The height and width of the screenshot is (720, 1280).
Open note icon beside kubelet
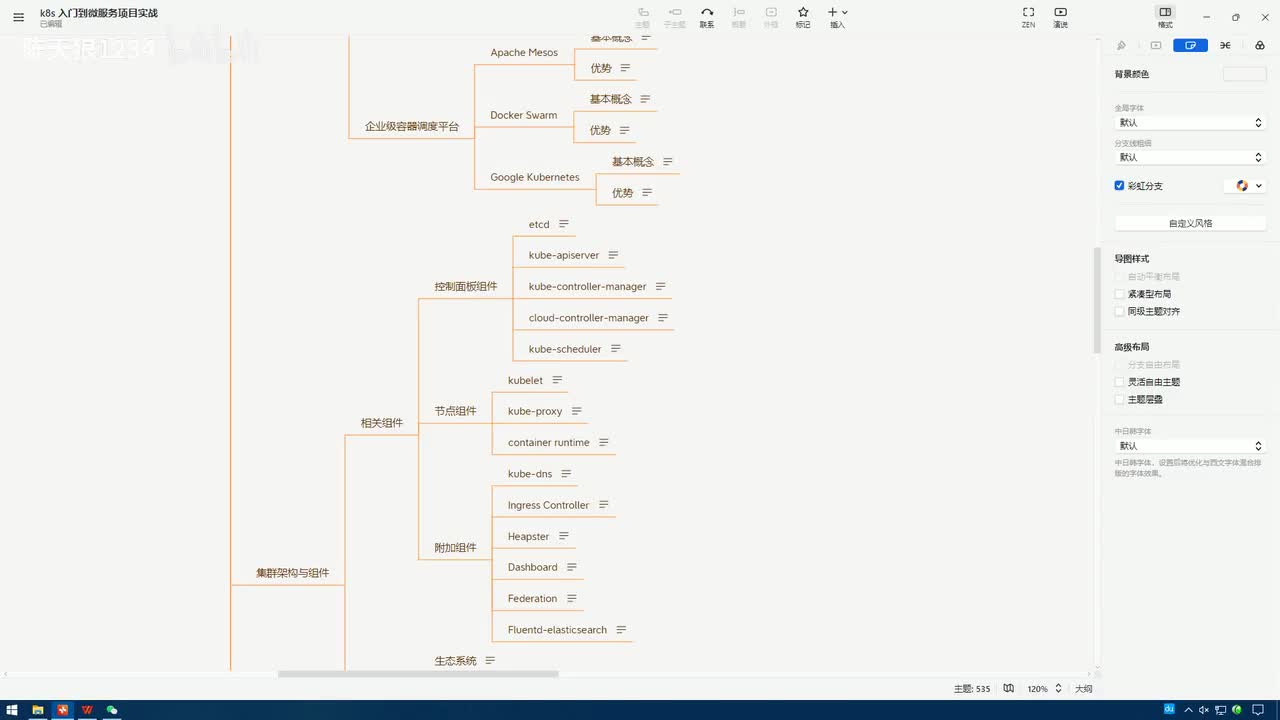pos(557,380)
